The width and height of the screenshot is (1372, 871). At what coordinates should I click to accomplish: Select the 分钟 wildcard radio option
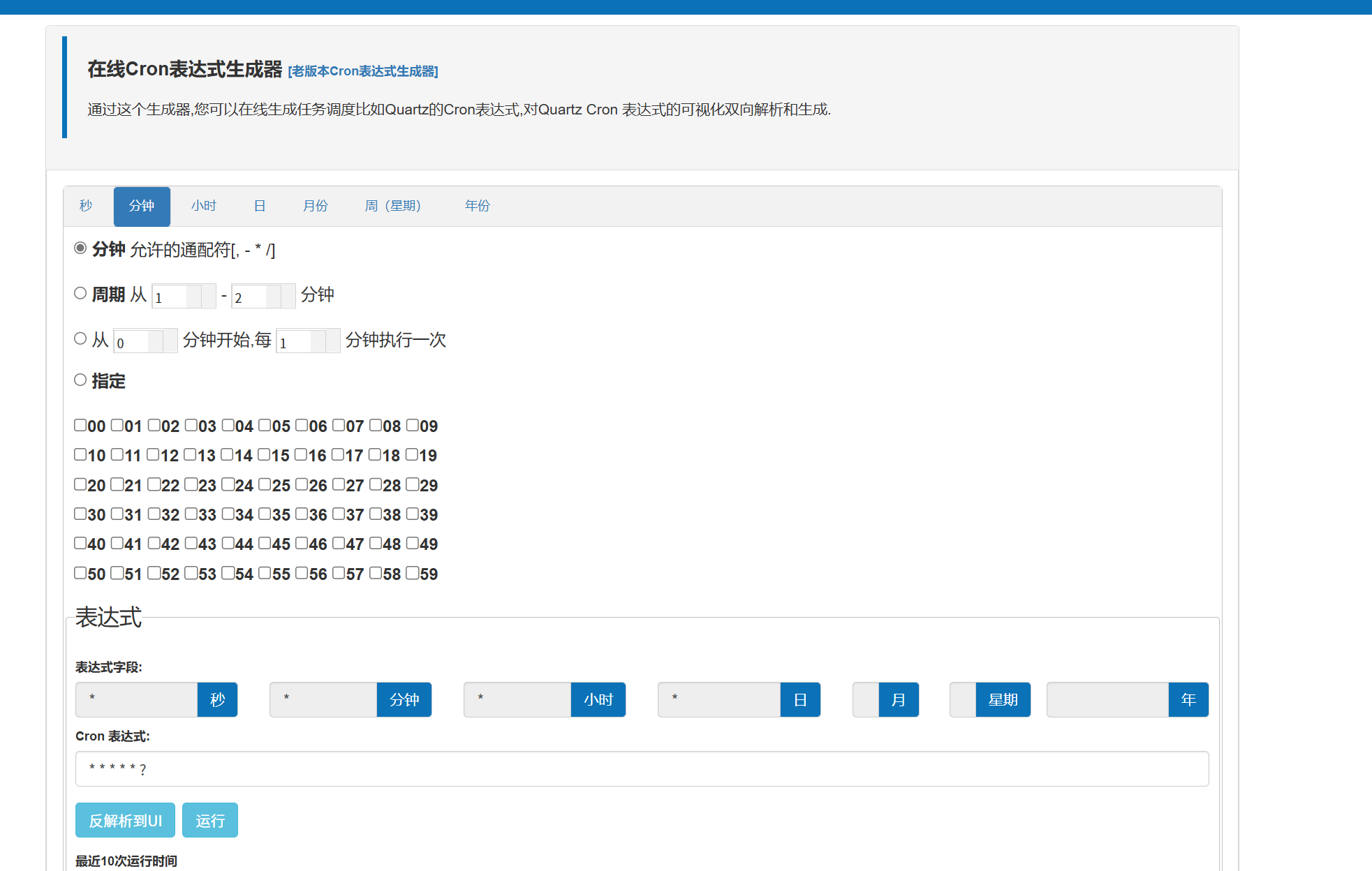click(x=80, y=248)
